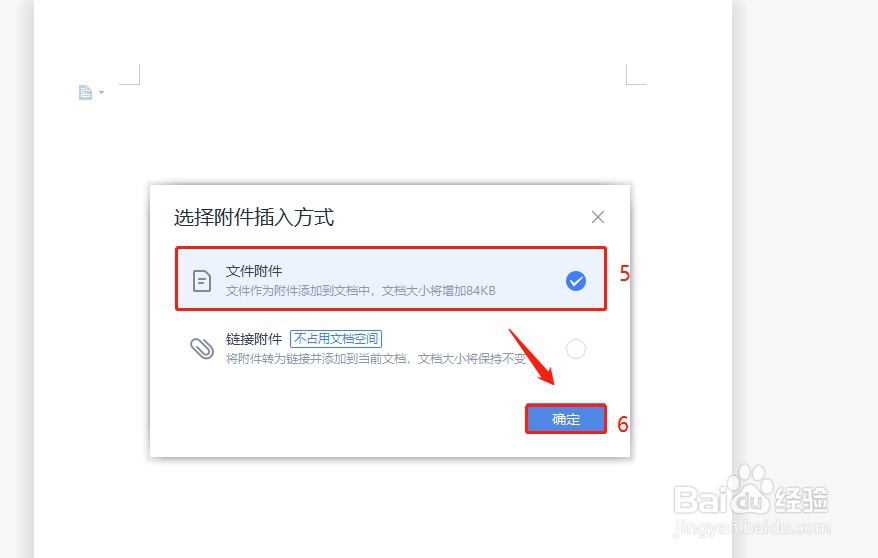This screenshot has height=558, width=878.
Task: Click the file page icon beside 文件附件
Action: 202,281
